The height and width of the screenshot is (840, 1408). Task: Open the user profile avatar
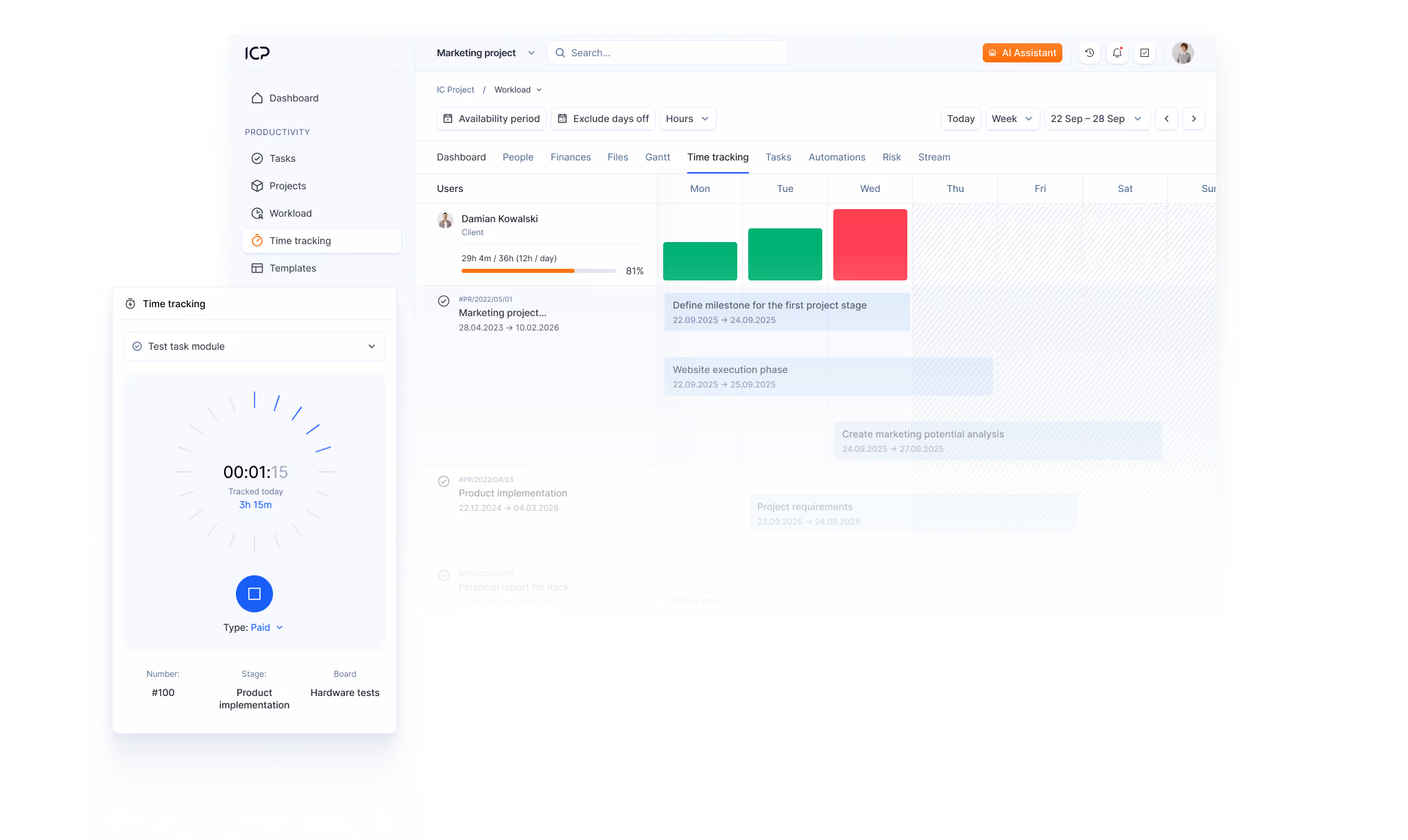1182,53
